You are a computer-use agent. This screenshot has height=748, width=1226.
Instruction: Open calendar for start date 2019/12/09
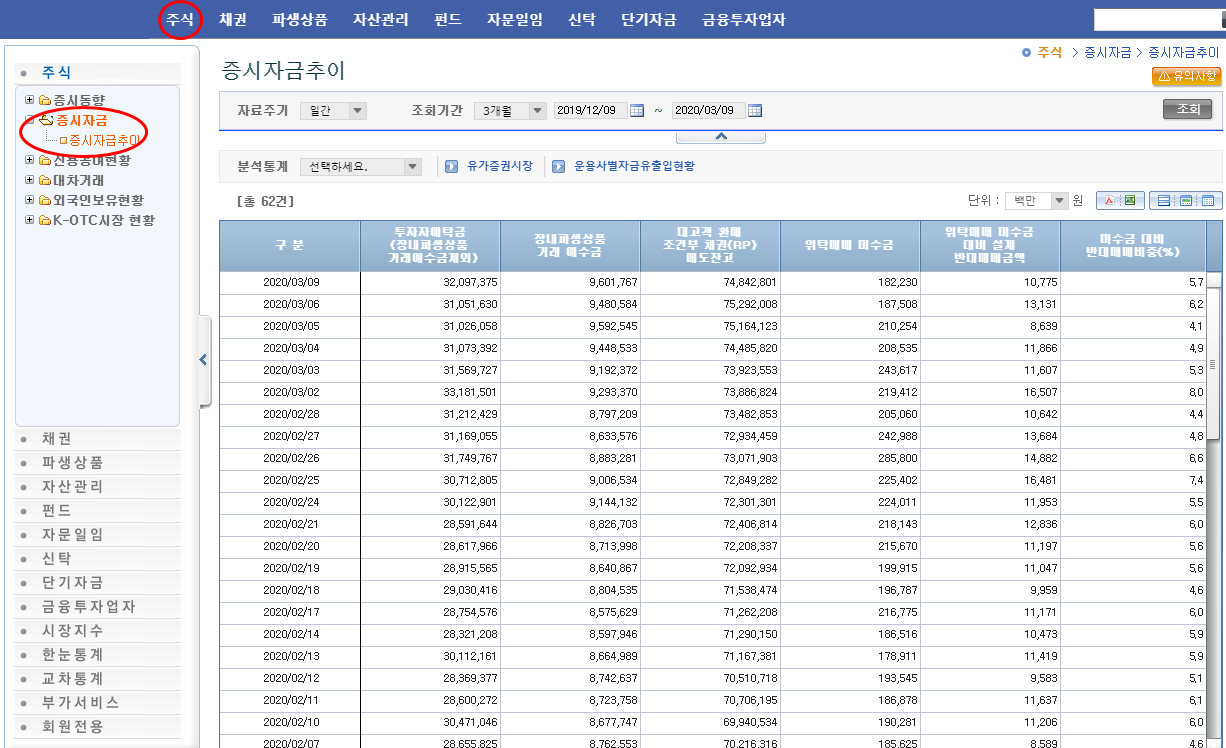pyautogui.click(x=637, y=111)
